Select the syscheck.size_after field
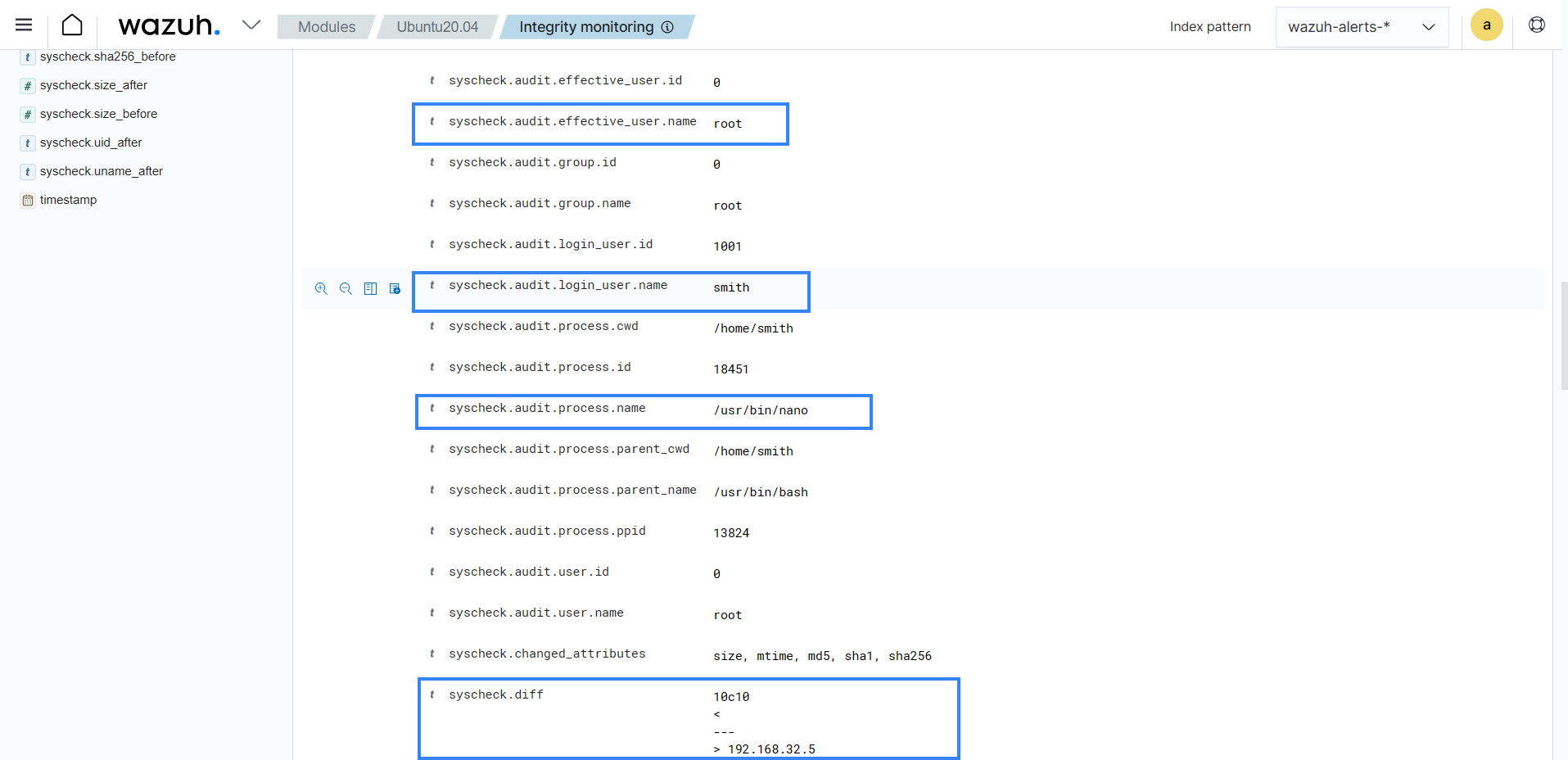The height and width of the screenshot is (760, 1568). coord(93,85)
